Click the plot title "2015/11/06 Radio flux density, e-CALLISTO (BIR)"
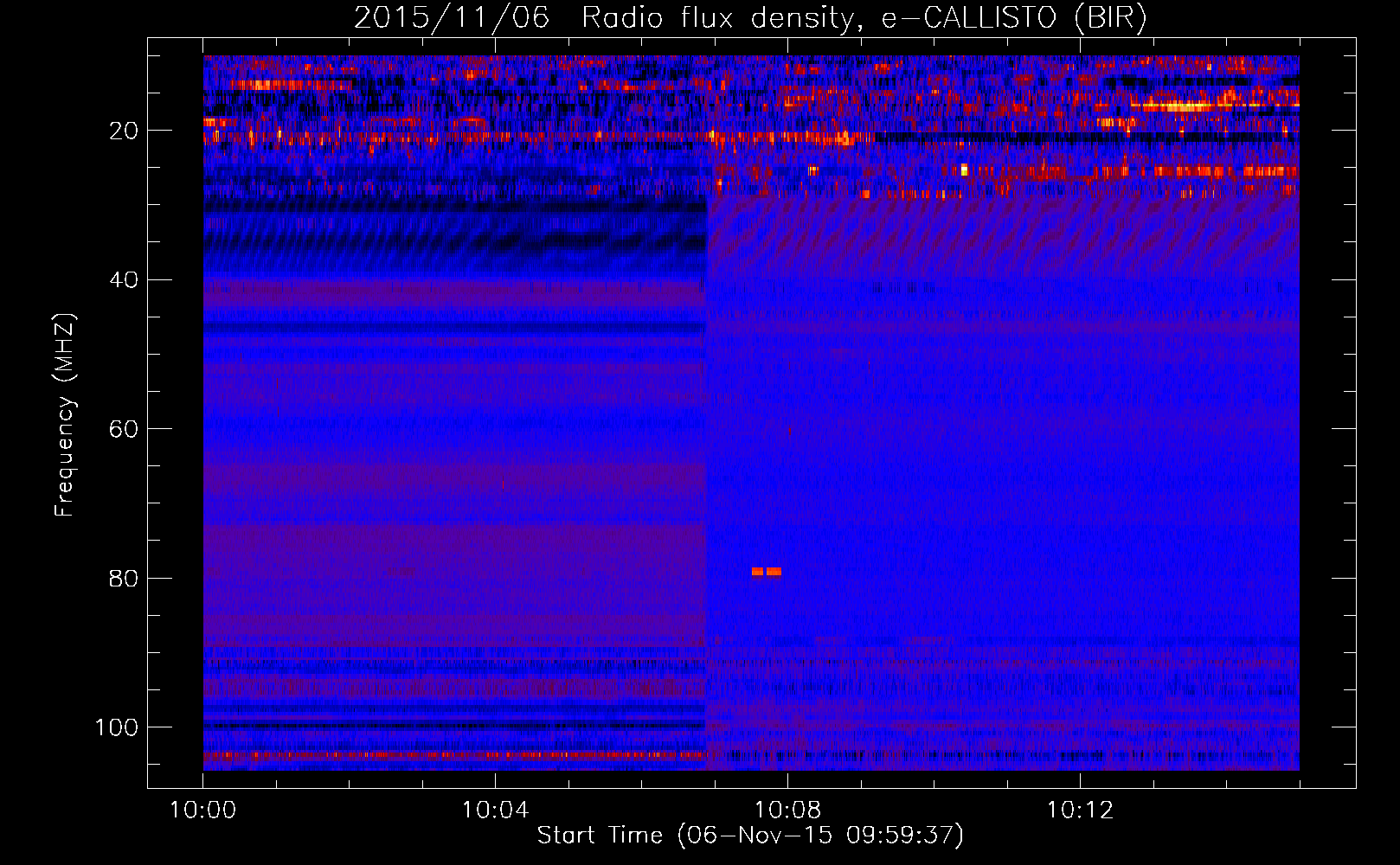1400x865 pixels. click(x=750, y=18)
